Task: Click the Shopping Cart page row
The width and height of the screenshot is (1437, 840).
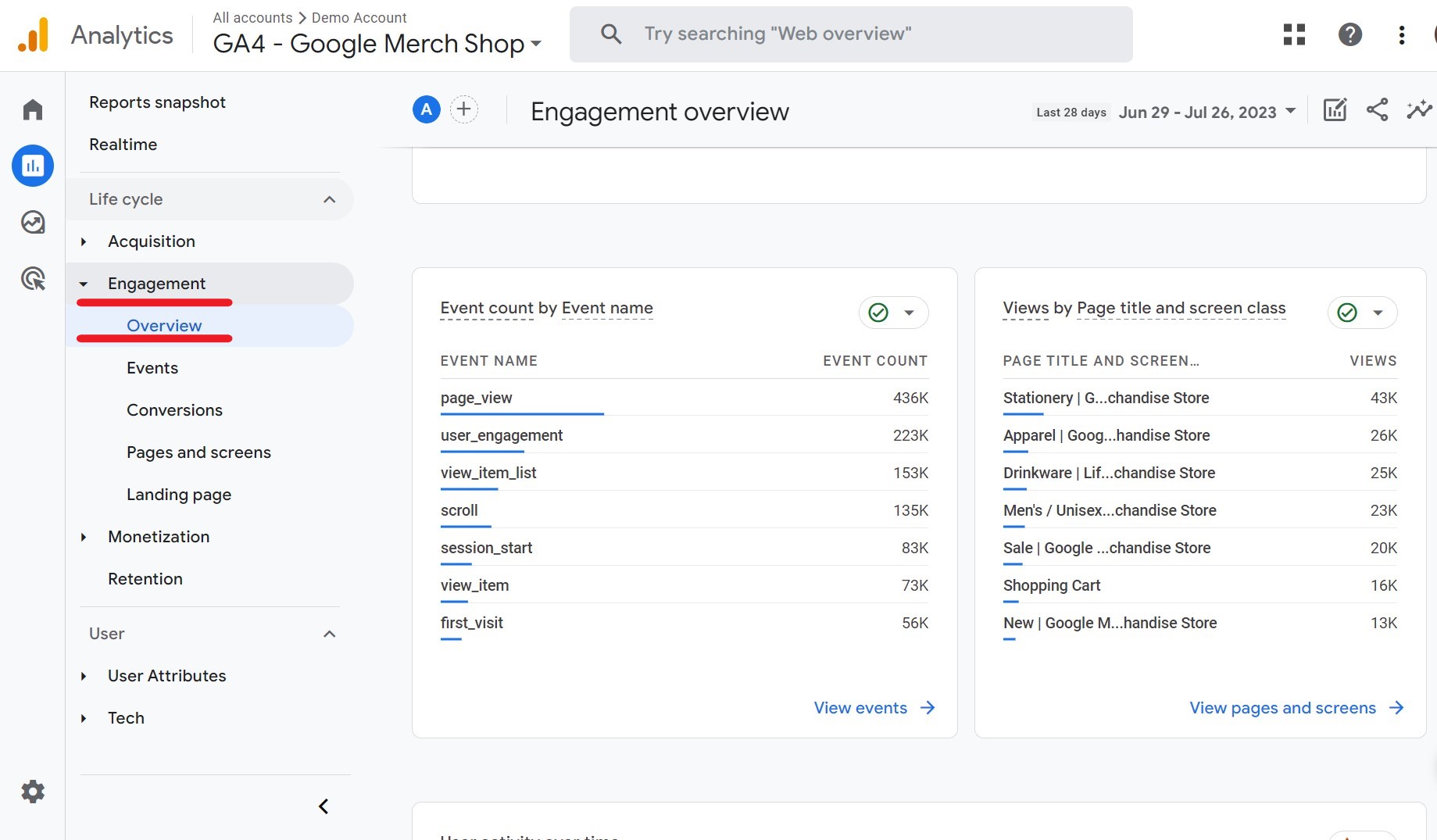Action: point(1200,585)
